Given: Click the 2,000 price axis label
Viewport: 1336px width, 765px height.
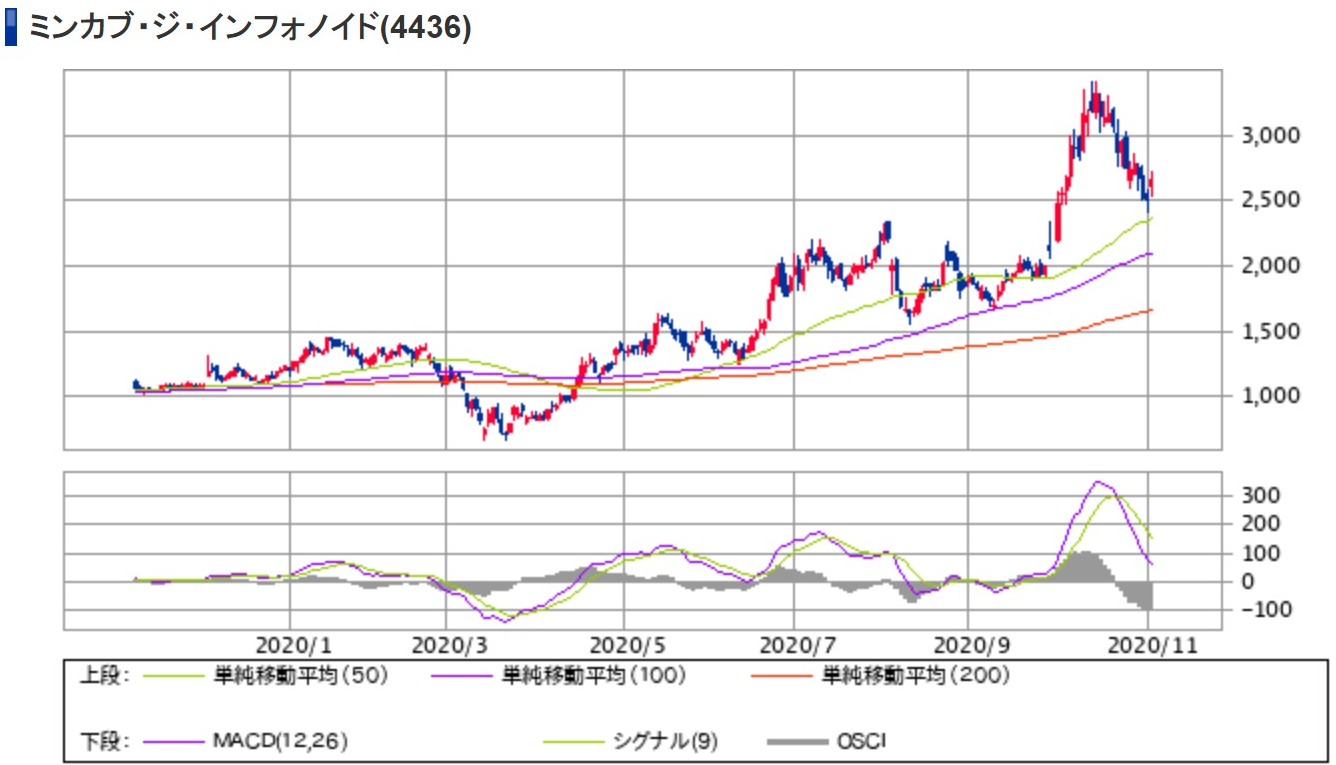Looking at the screenshot, I should click(1273, 266).
